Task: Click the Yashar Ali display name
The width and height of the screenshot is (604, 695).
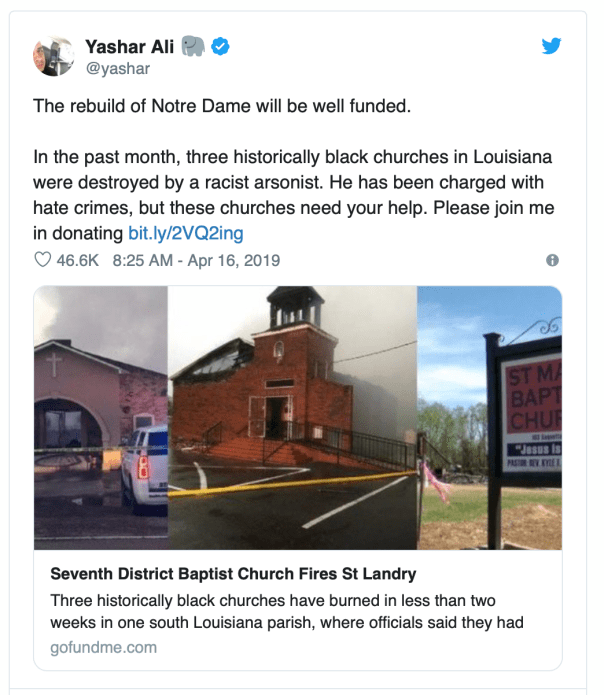Action: click(129, 47)
